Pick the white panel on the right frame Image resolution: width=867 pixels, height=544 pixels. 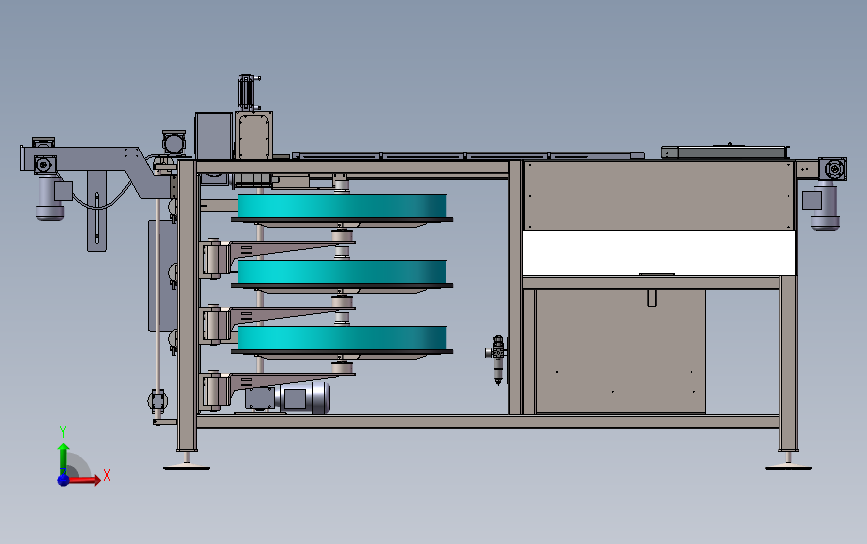coord(659,253)
